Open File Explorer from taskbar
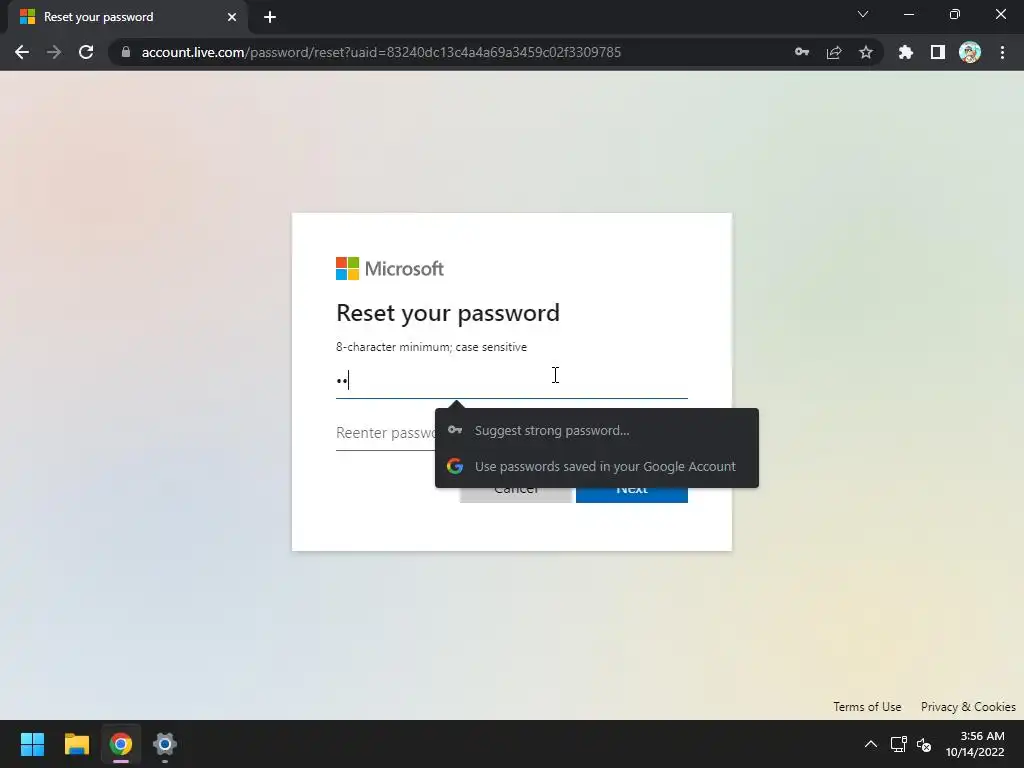This screenshot has width=1024, height=768. coord(76,744)
